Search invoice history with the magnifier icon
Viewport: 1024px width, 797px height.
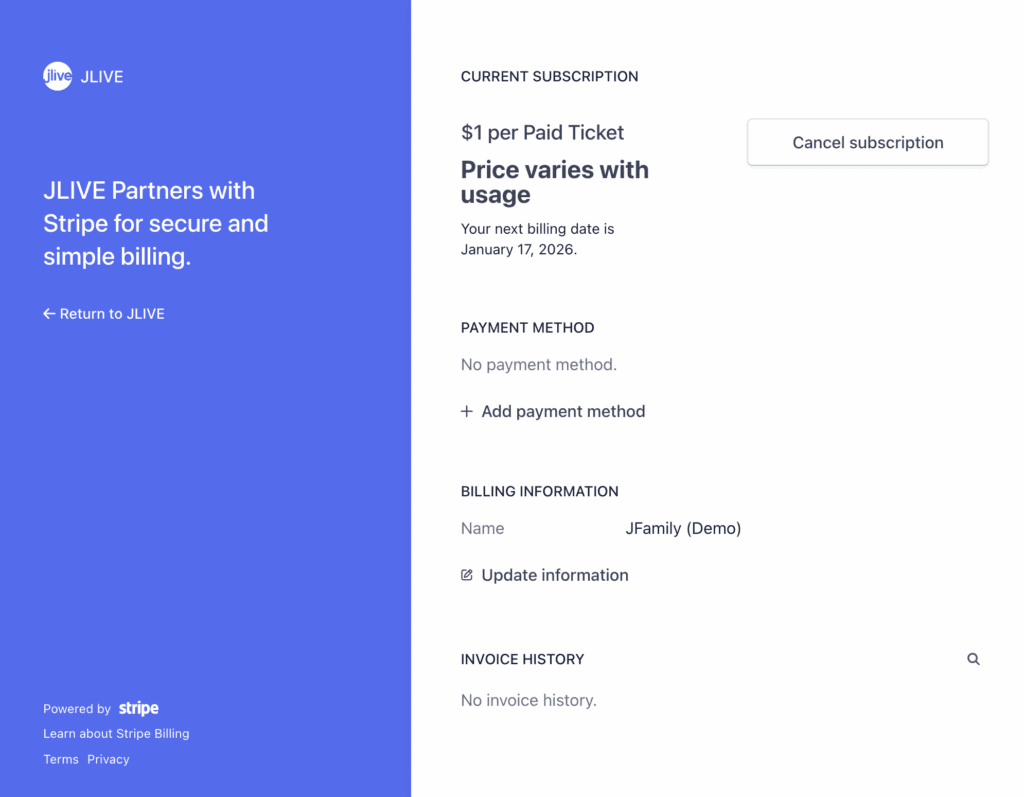click(x=973, y=659)
